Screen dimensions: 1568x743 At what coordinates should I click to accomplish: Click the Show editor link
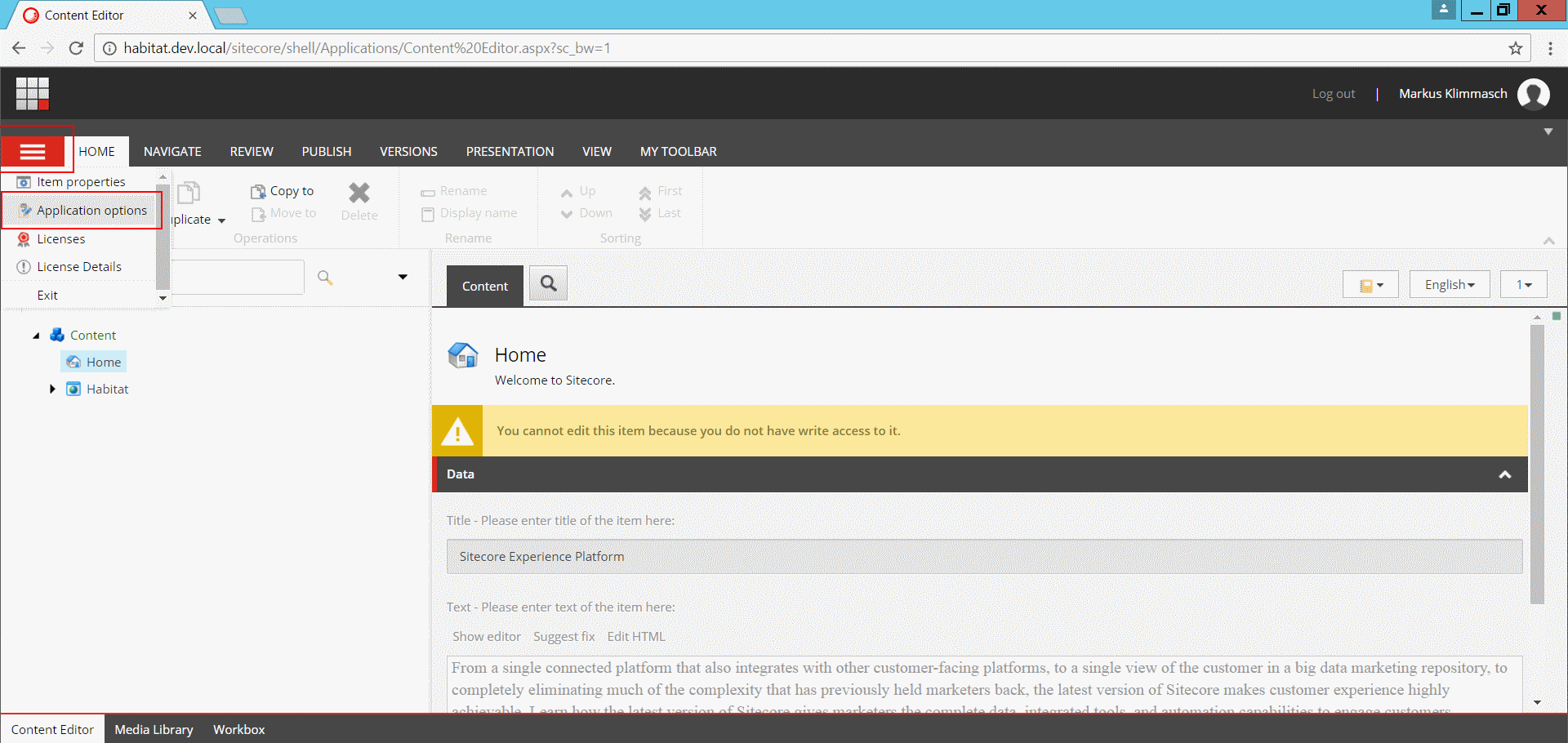[487, 637]
